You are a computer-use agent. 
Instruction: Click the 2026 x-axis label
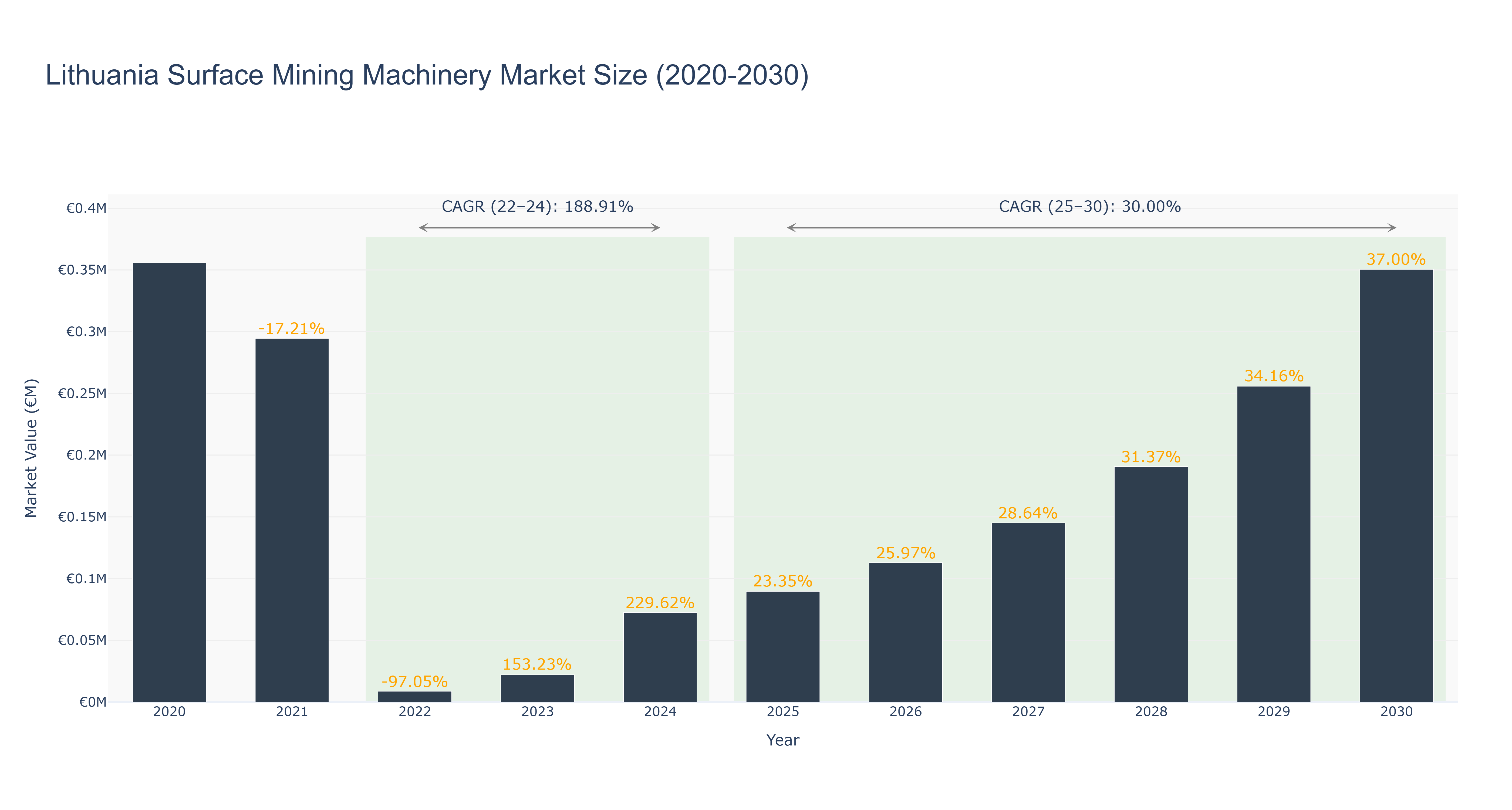pyautogui.click(x=906, y=712)
